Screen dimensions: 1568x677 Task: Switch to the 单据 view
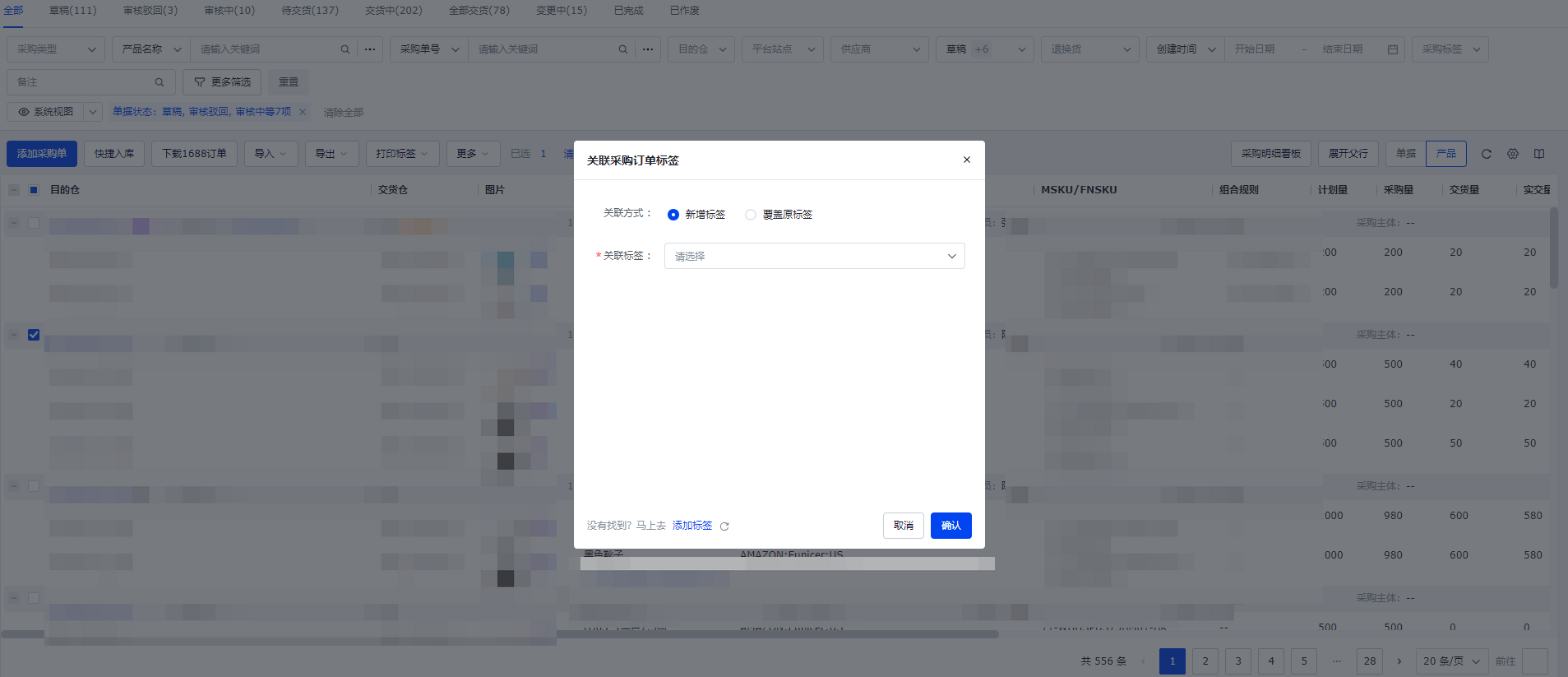pos(1406,154)
